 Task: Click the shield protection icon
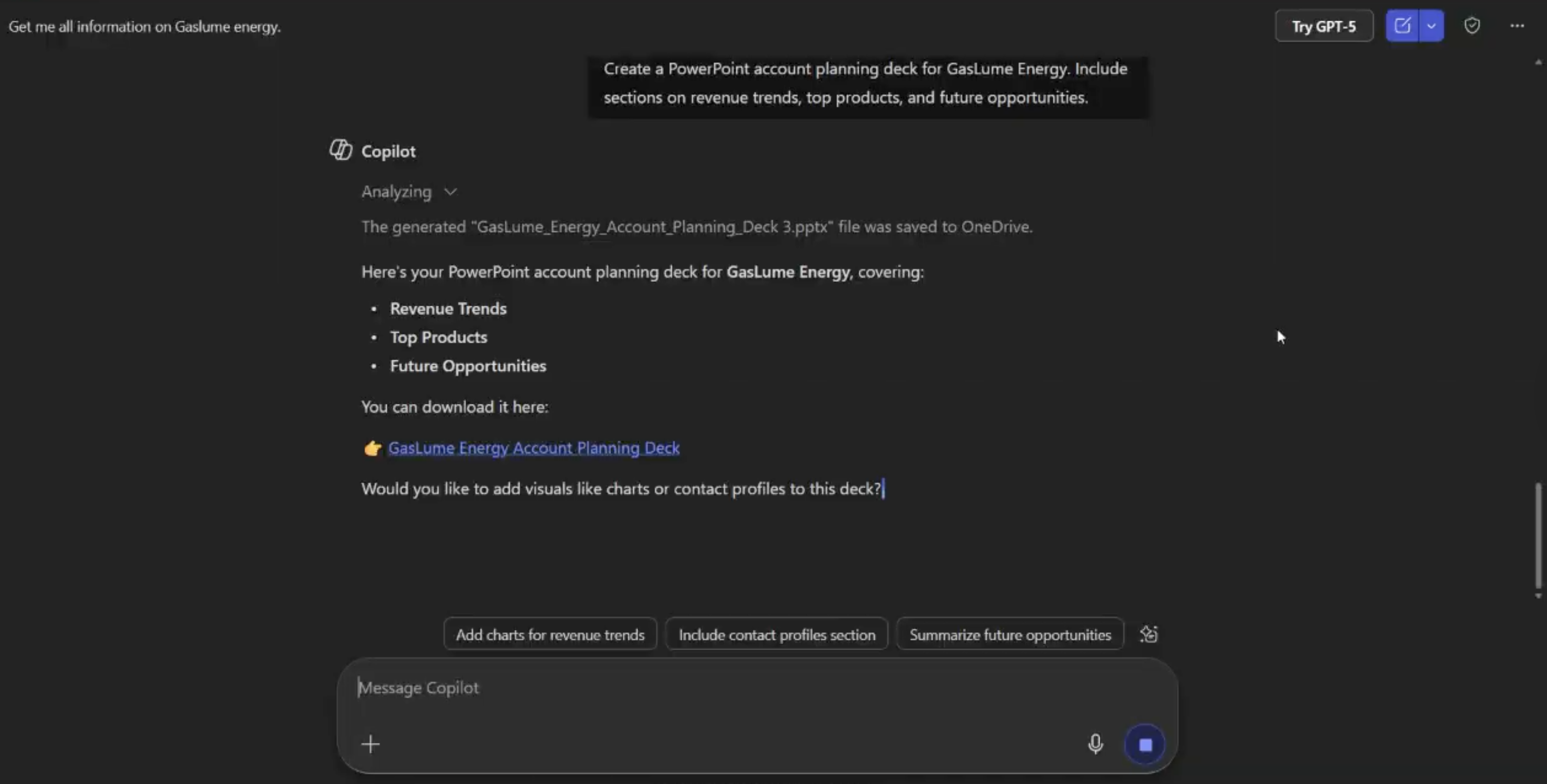tap(1472, 26)
